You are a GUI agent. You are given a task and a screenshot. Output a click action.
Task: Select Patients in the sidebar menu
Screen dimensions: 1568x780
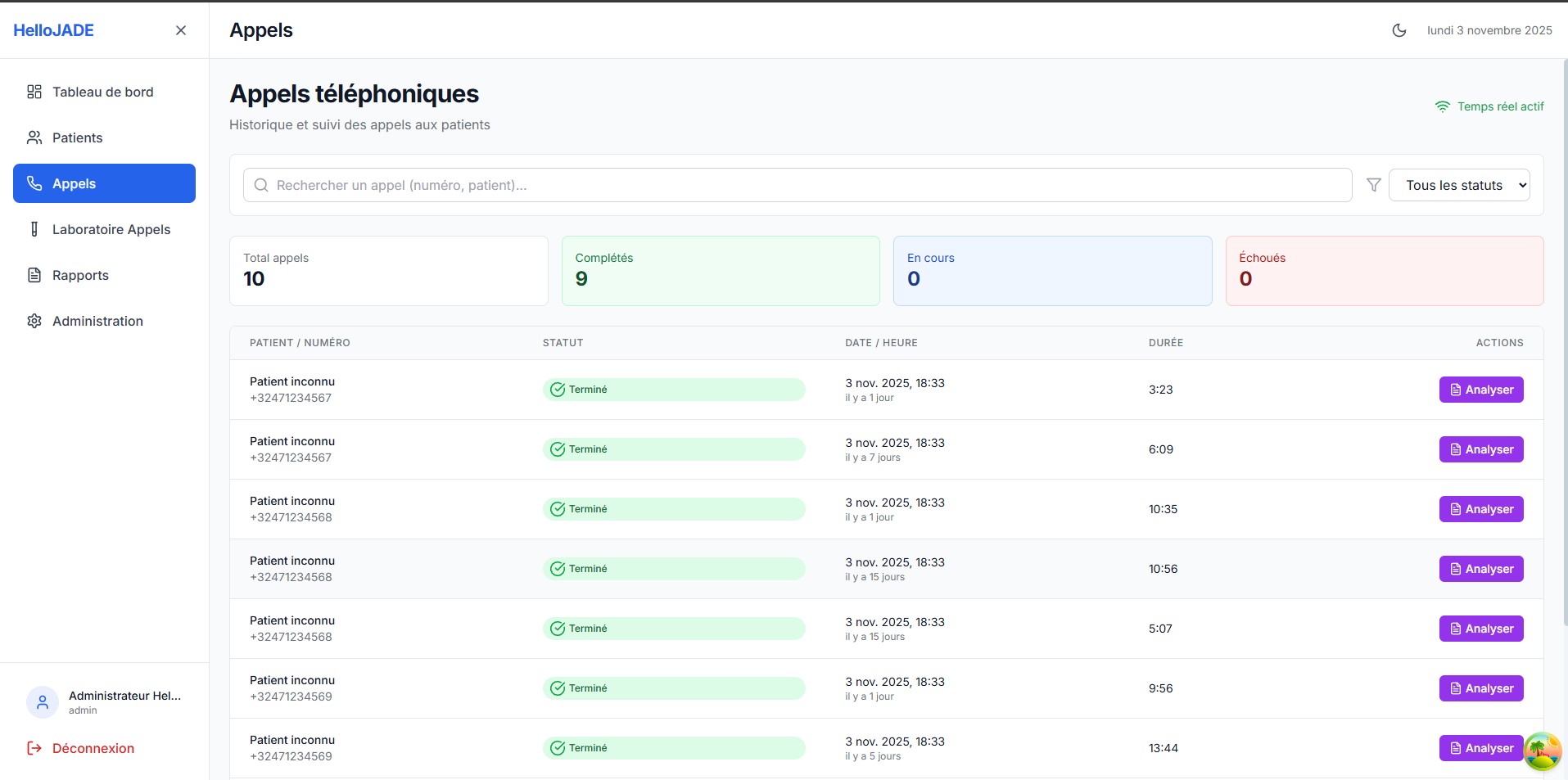[77, 138]
